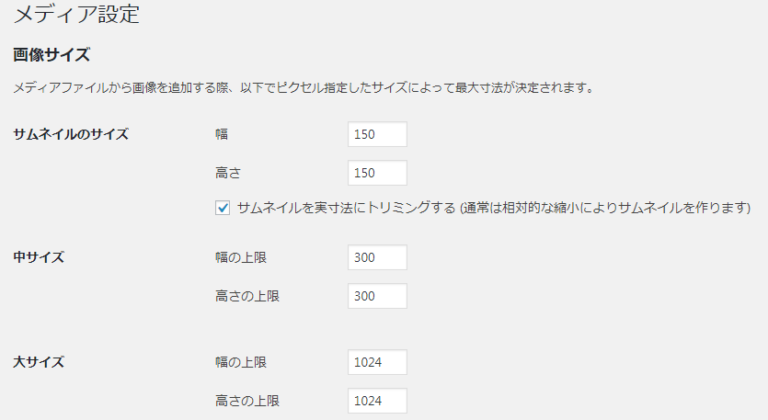
Task: Focus the medium size max width field
Action: pos(378,257)
